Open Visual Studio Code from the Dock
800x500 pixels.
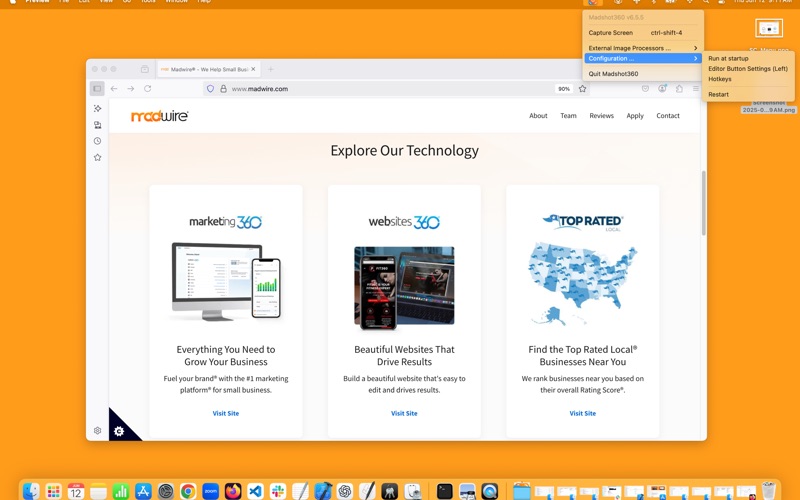(255, 491)
